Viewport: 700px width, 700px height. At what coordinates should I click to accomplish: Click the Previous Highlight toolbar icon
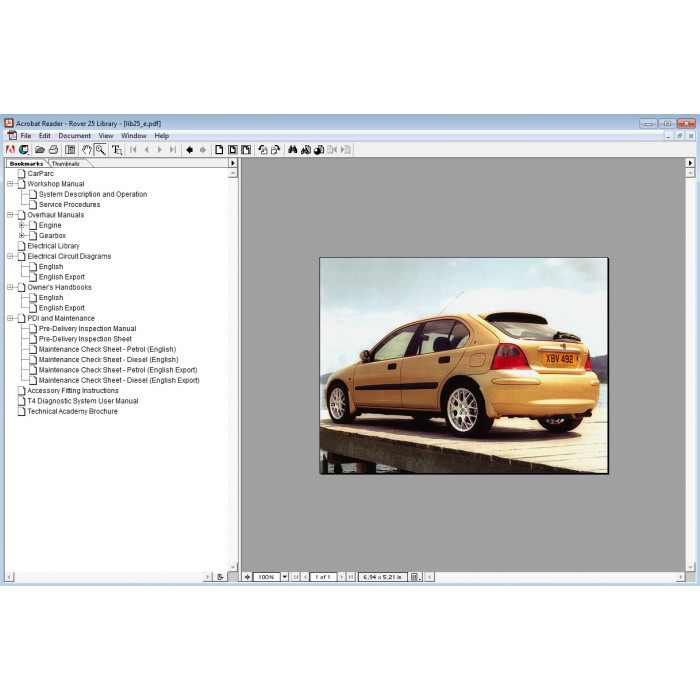point(332,150)
